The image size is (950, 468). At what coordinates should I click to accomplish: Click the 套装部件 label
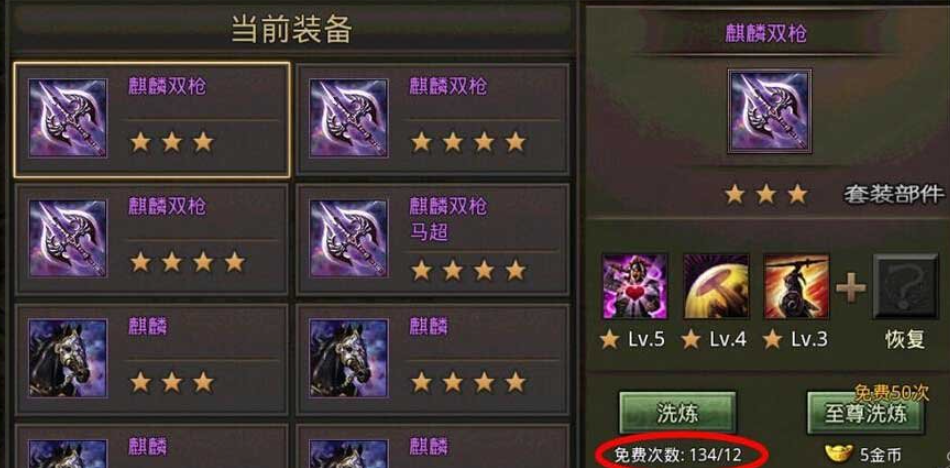[x=894, y=195]
